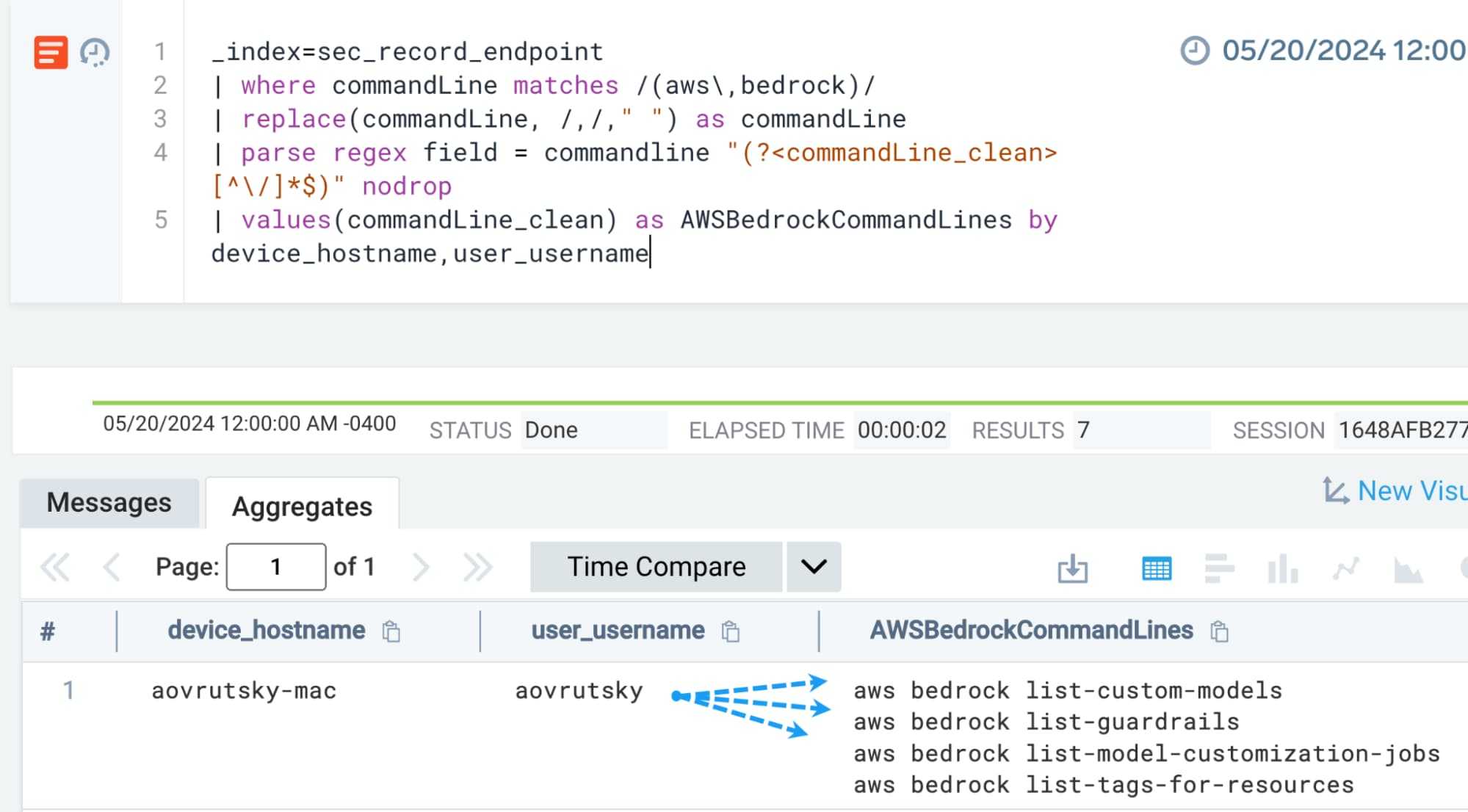Display results as an area chart
Viewport: 1468px width, 812px height.
[1406, 567]
